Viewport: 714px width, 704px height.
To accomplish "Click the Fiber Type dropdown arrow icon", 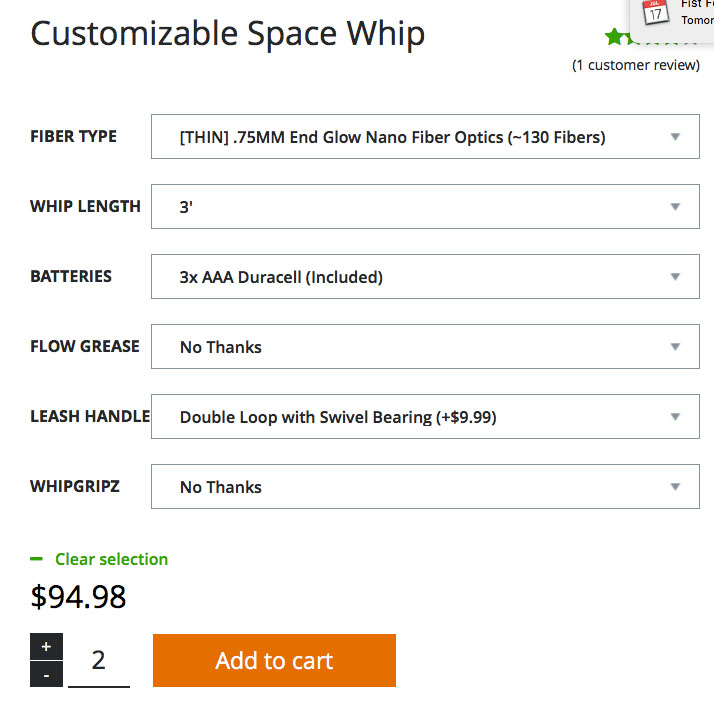I will pyautogui.click(x=675, y=137).
